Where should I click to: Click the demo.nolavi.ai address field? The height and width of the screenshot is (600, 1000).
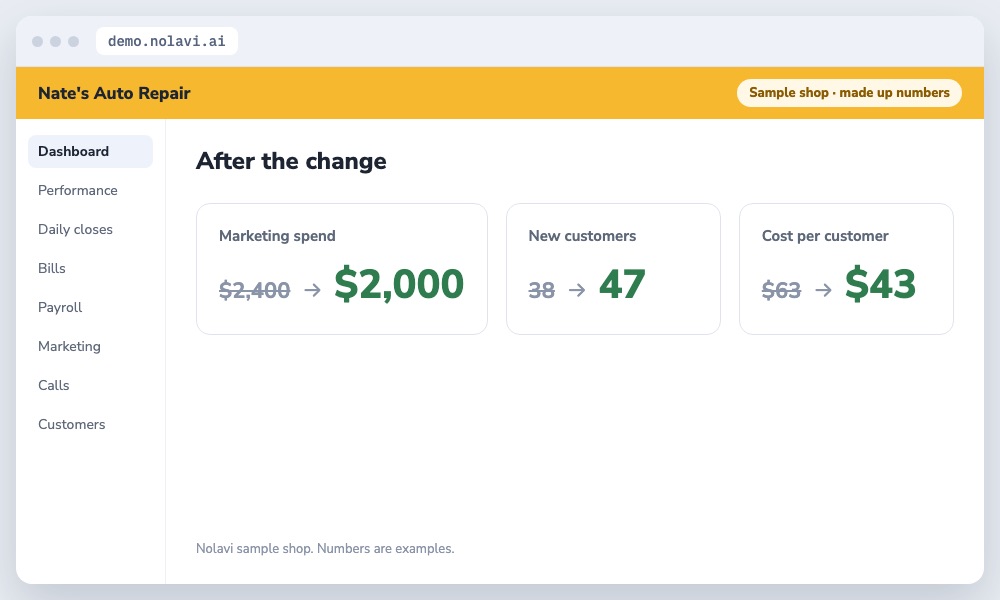(166, 41)
